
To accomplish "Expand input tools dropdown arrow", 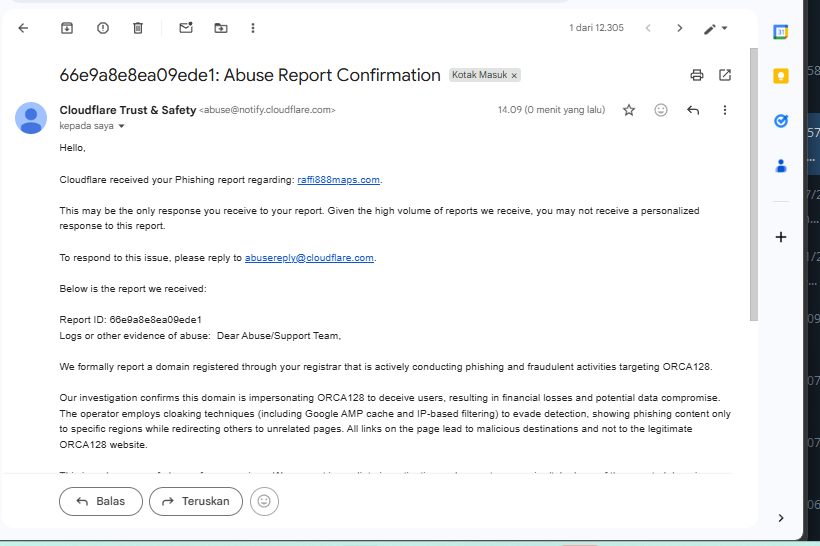I will coord(724,28).
